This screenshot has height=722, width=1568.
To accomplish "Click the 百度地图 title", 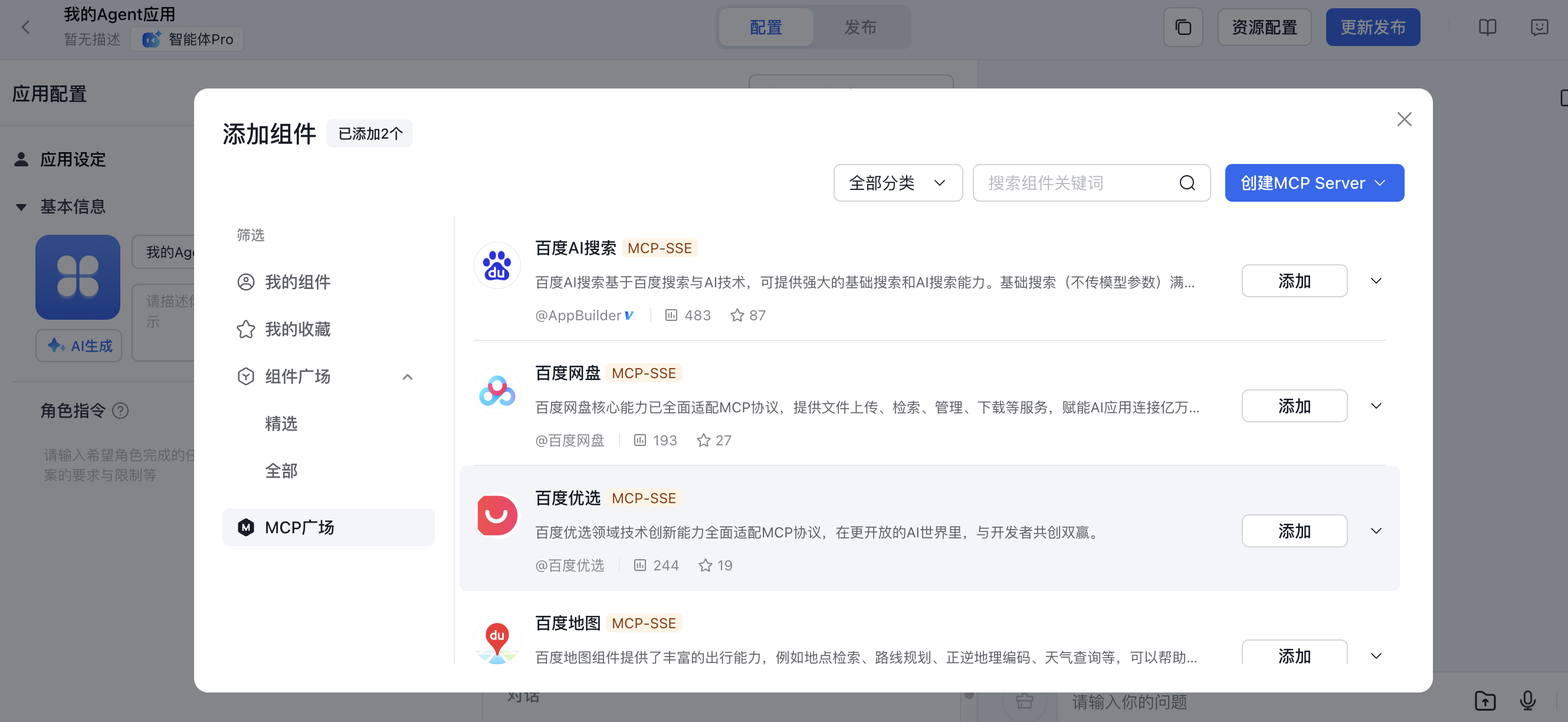I will 568,623.
